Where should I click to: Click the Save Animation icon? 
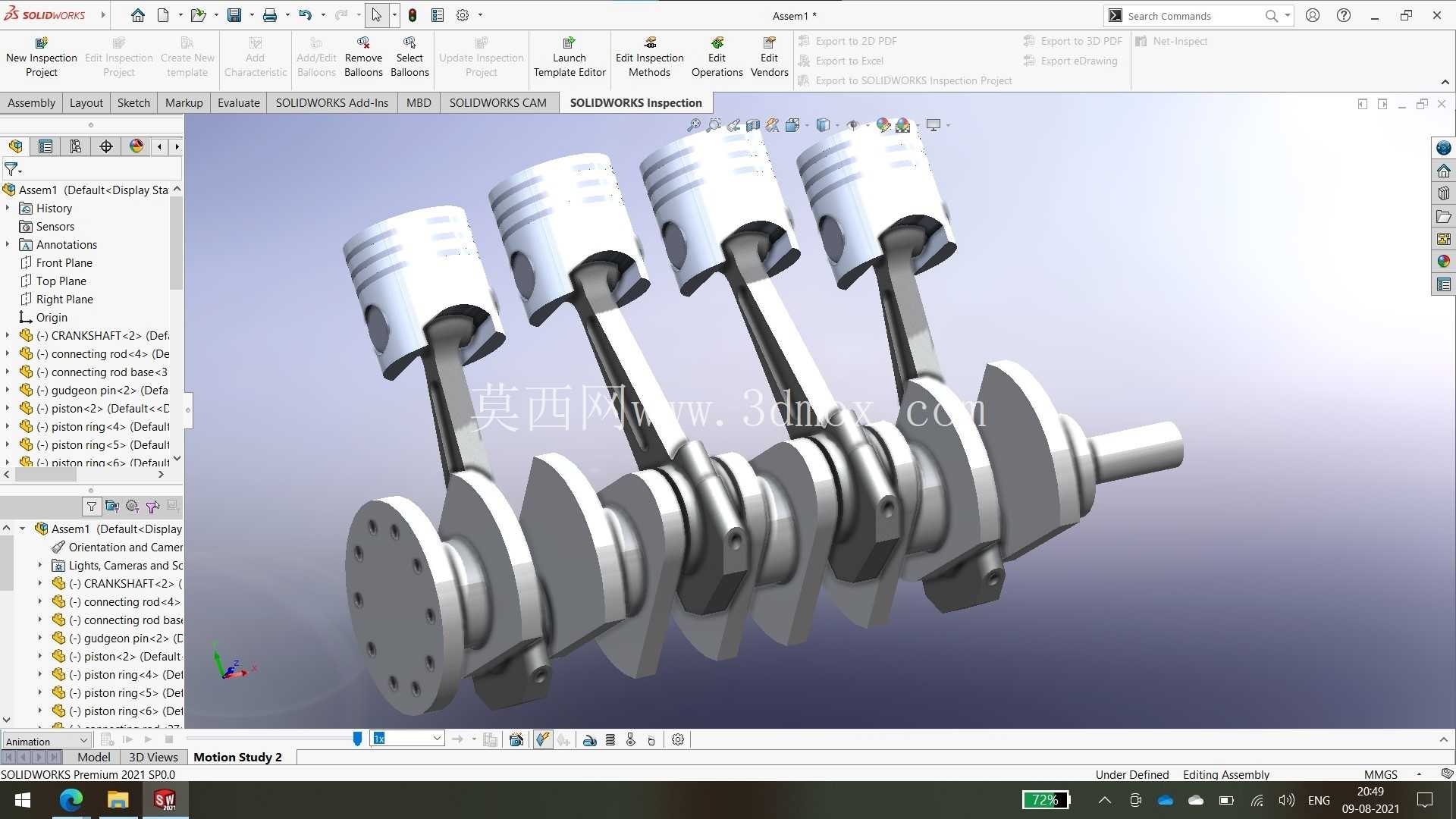pos(516,739)
